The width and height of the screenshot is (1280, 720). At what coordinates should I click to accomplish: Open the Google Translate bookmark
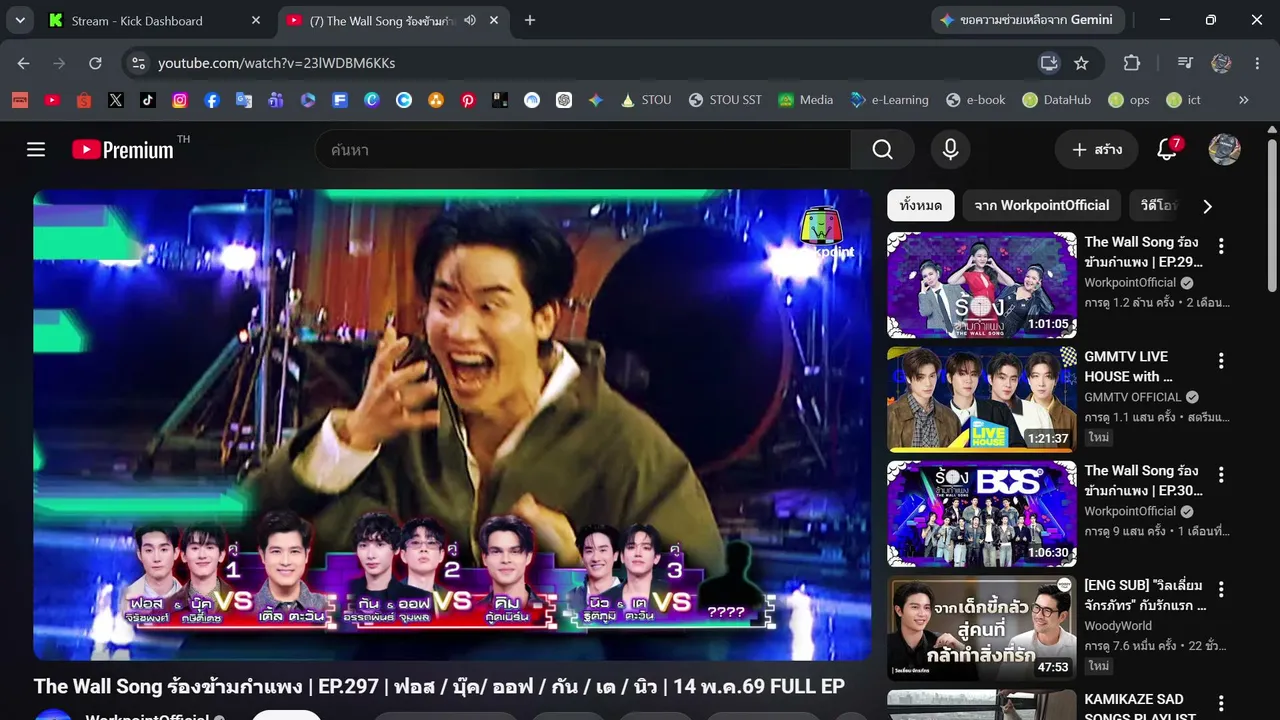[x=244, y=100]
